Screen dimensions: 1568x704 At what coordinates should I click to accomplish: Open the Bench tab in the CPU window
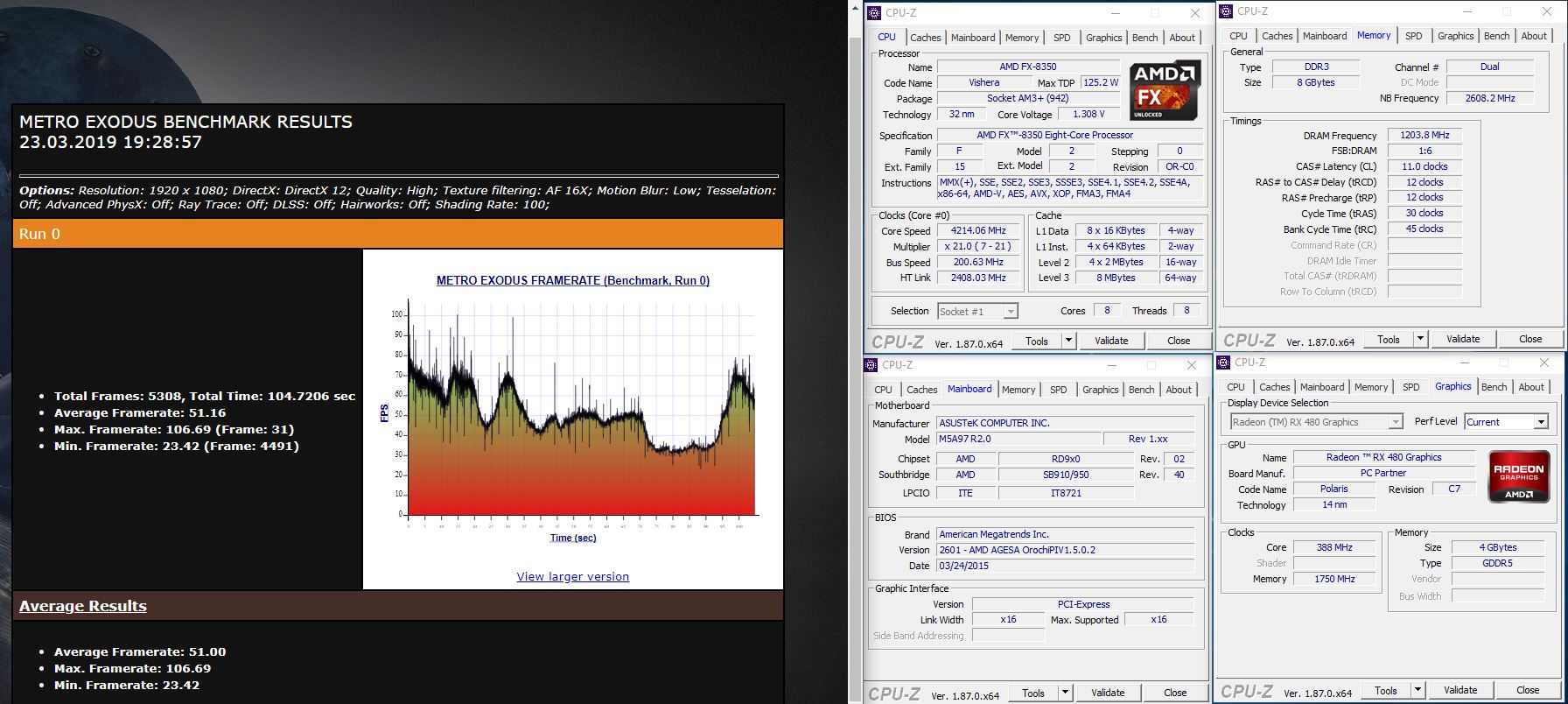[1145, 38]
